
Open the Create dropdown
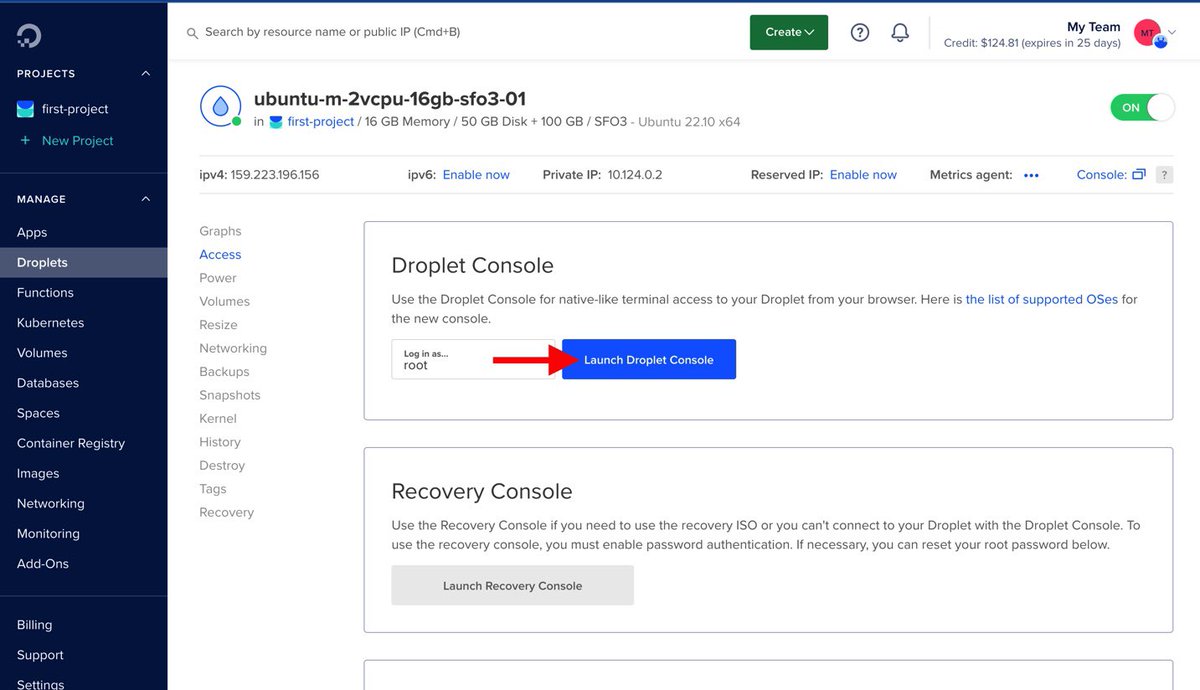tap(788, 32)
